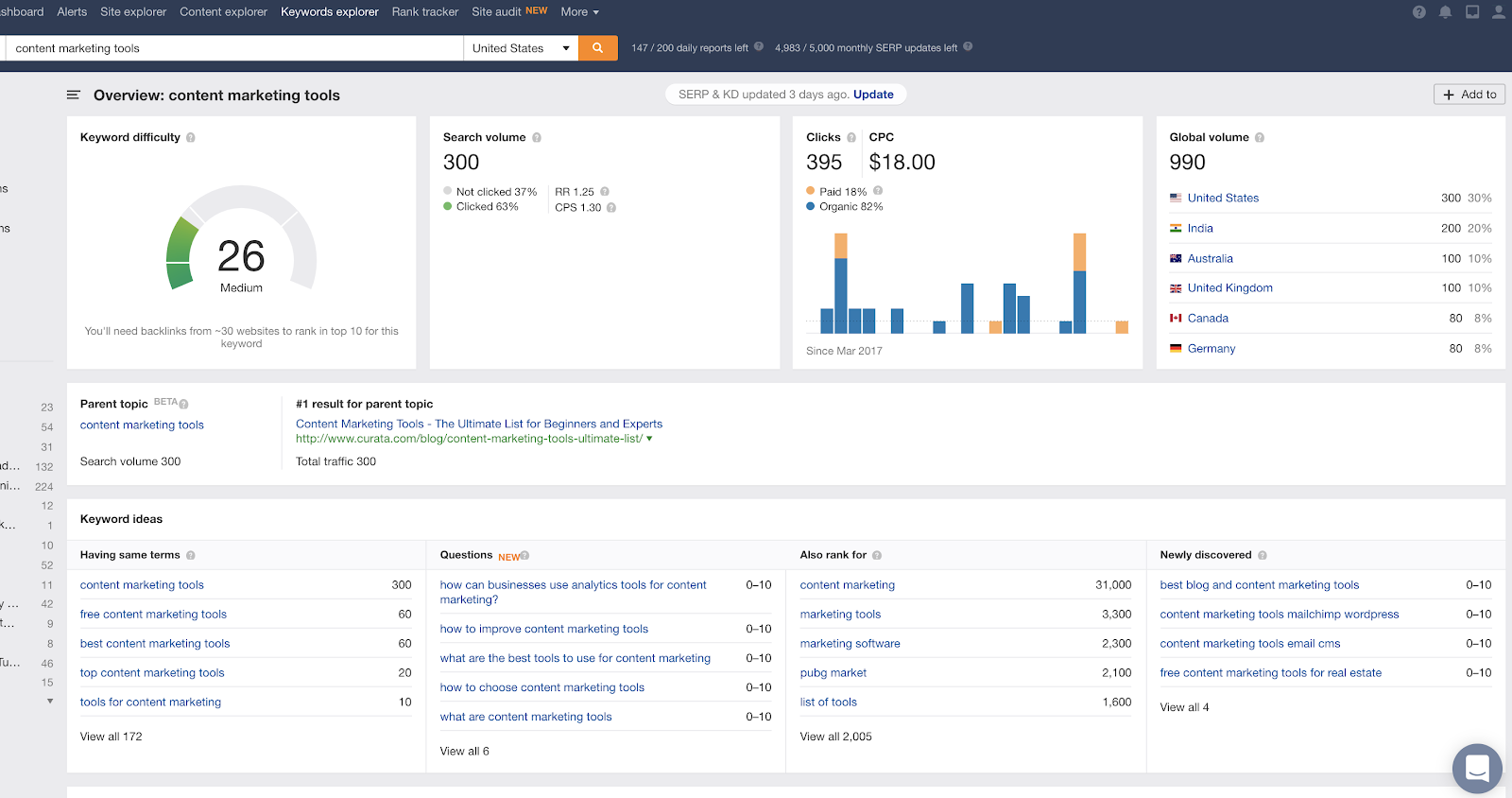
Task: Click into the keyword search input field
Action: click(x=234, y=48)
